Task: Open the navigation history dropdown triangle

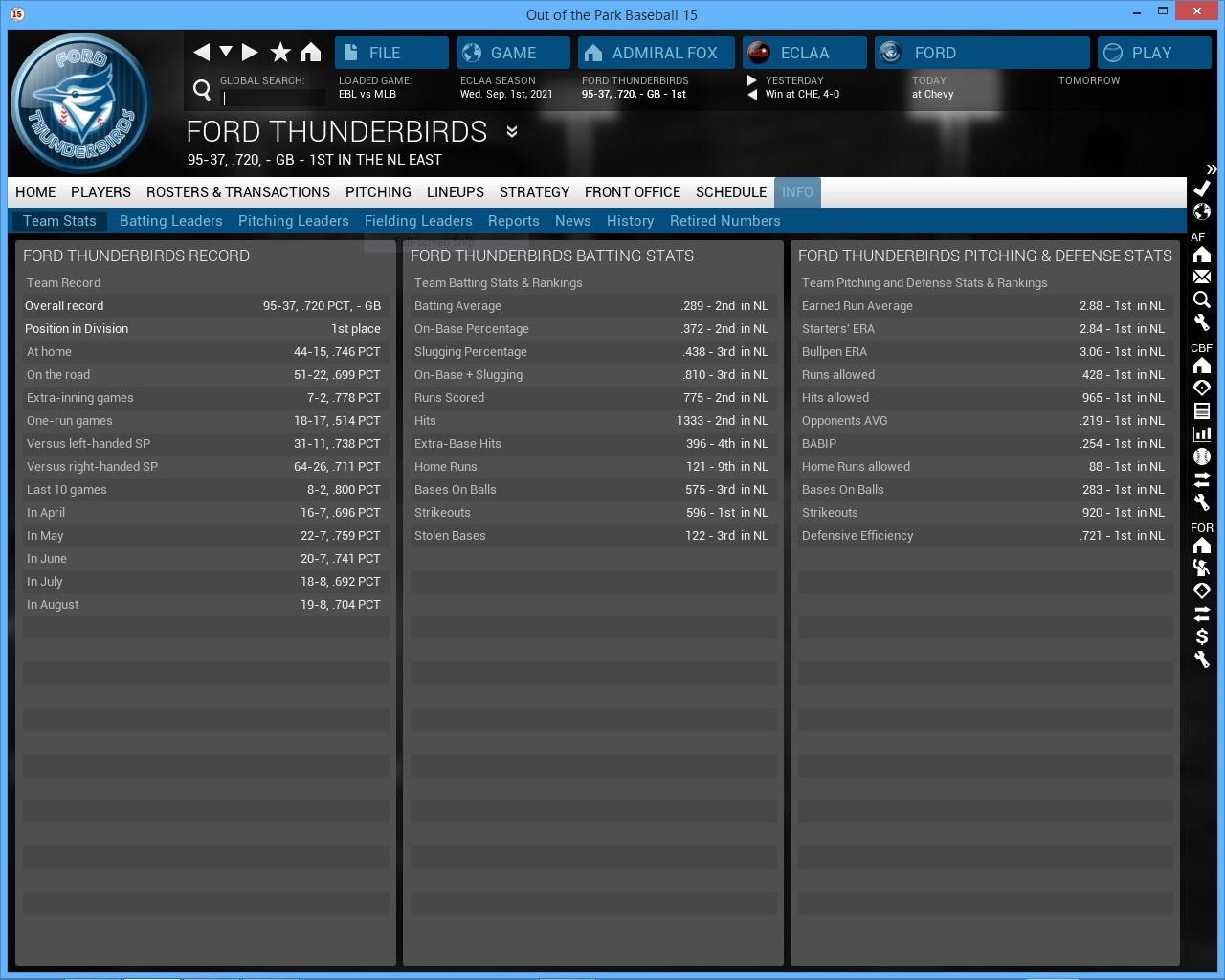Action: pyautogui.click(x=226, y=52)
